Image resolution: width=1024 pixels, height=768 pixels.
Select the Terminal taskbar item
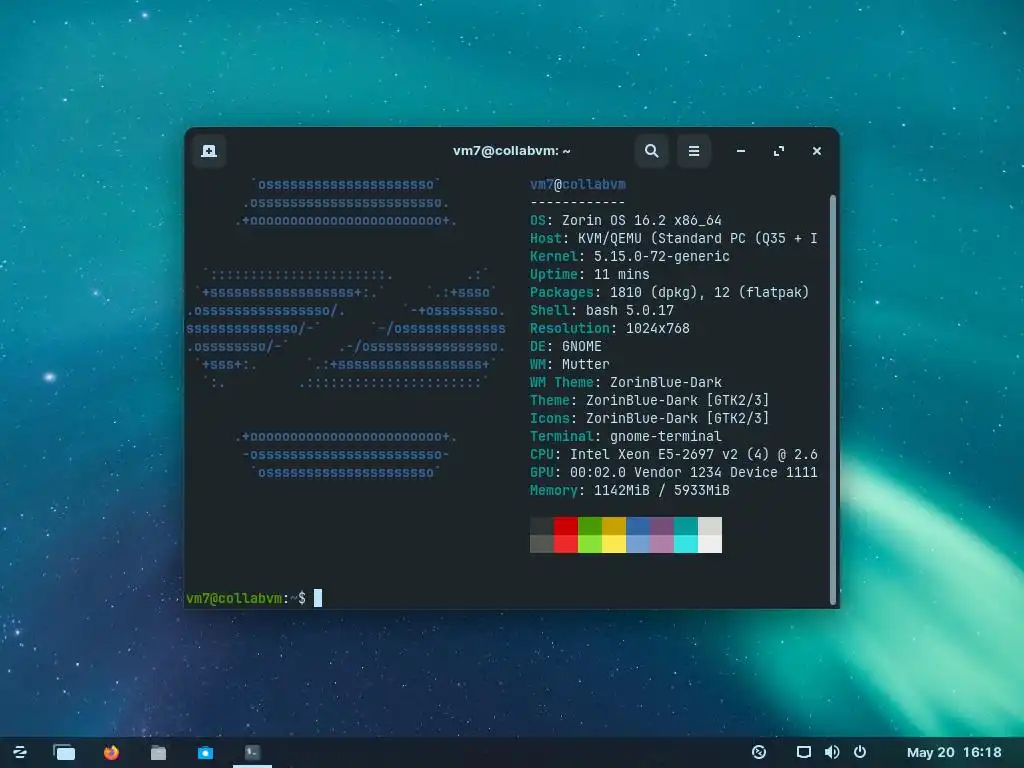(x=252, y=752)
